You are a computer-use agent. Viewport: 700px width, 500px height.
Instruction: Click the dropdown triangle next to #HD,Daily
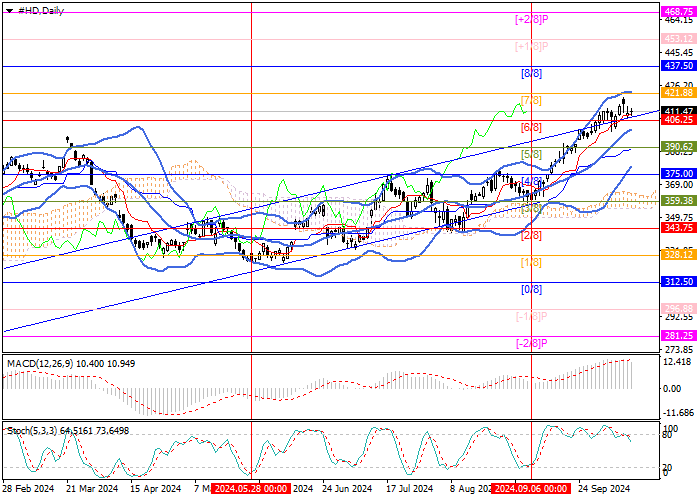point(9,11)
